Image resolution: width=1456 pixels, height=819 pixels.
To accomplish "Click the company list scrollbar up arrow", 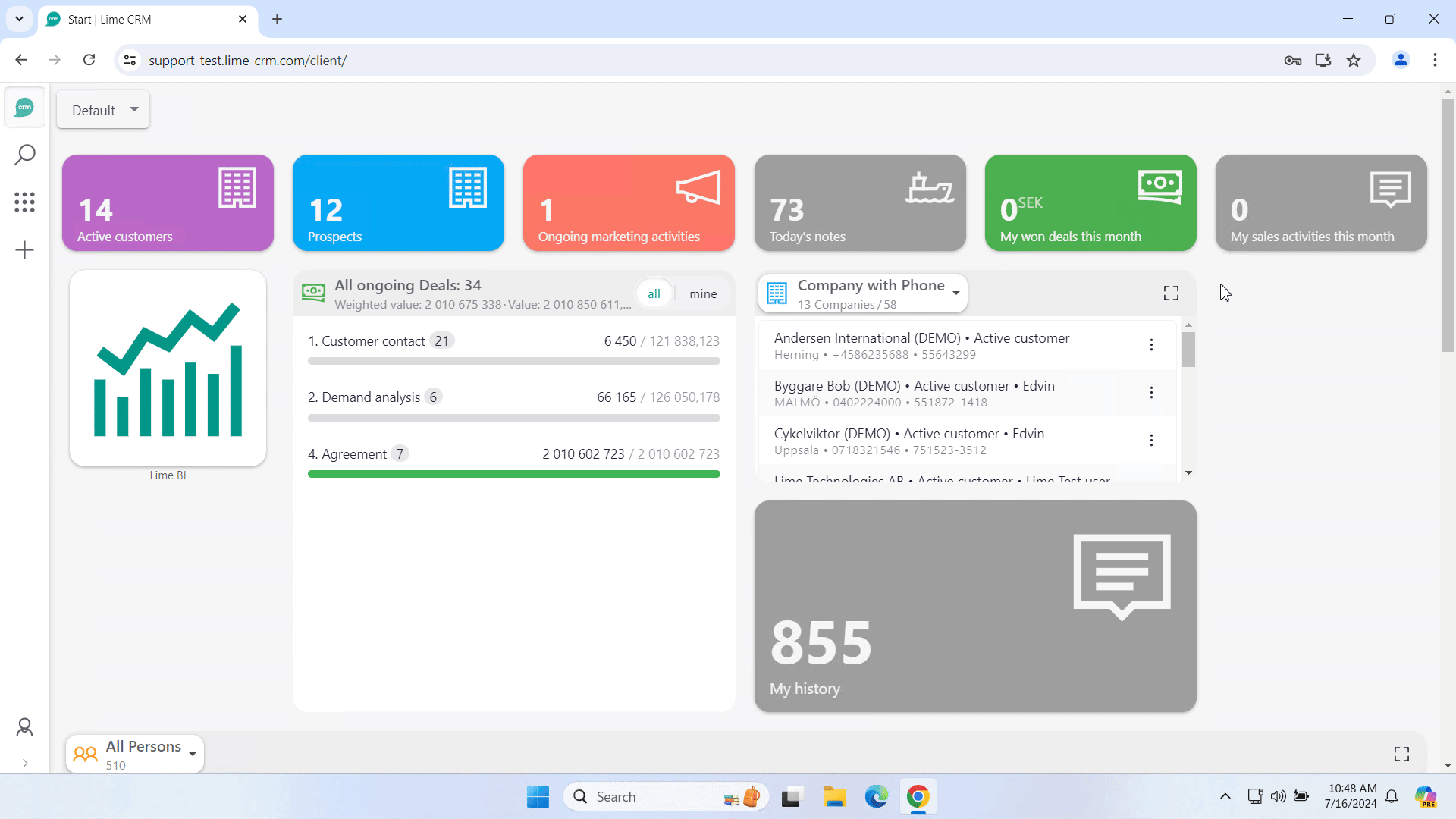I will pyautogui.click(x=1188, y=325).
